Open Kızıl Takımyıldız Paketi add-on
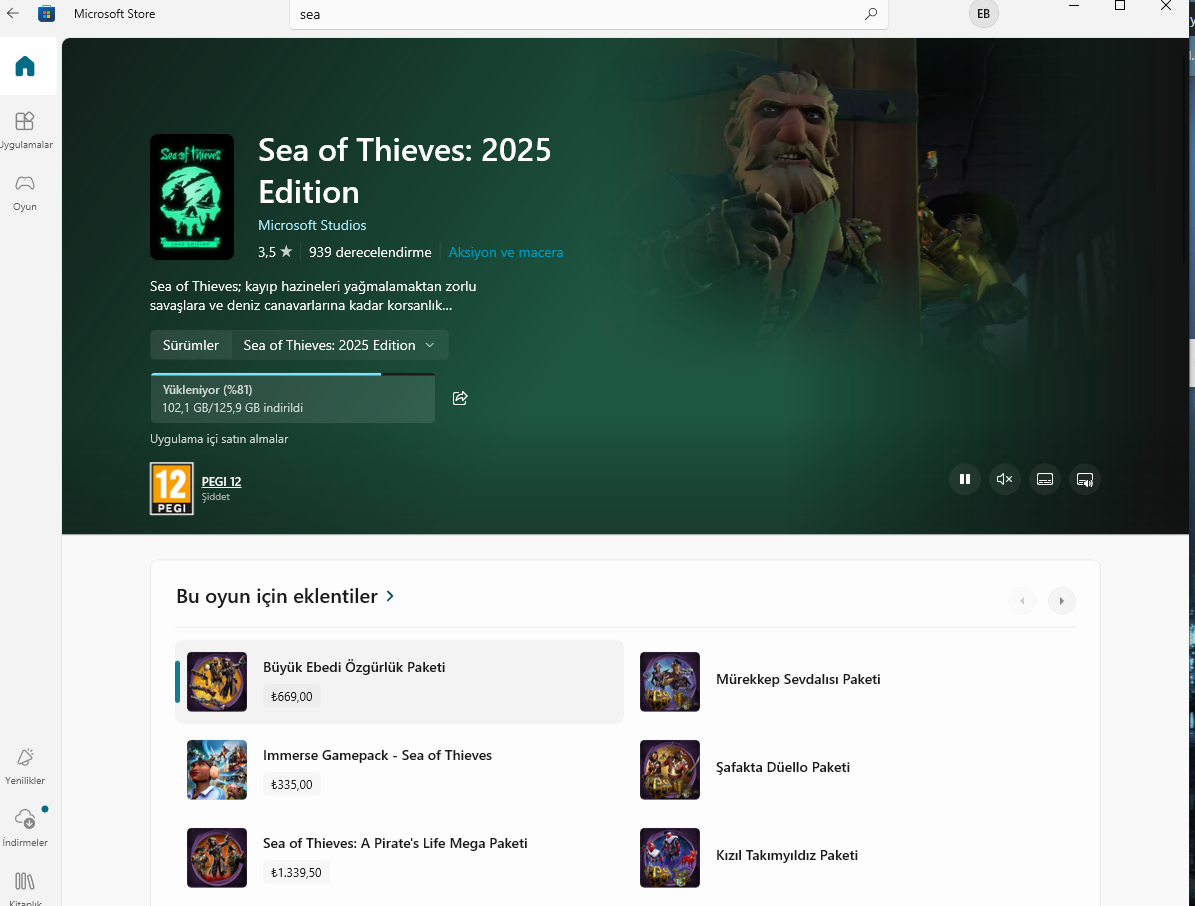 tap(852, 857)
